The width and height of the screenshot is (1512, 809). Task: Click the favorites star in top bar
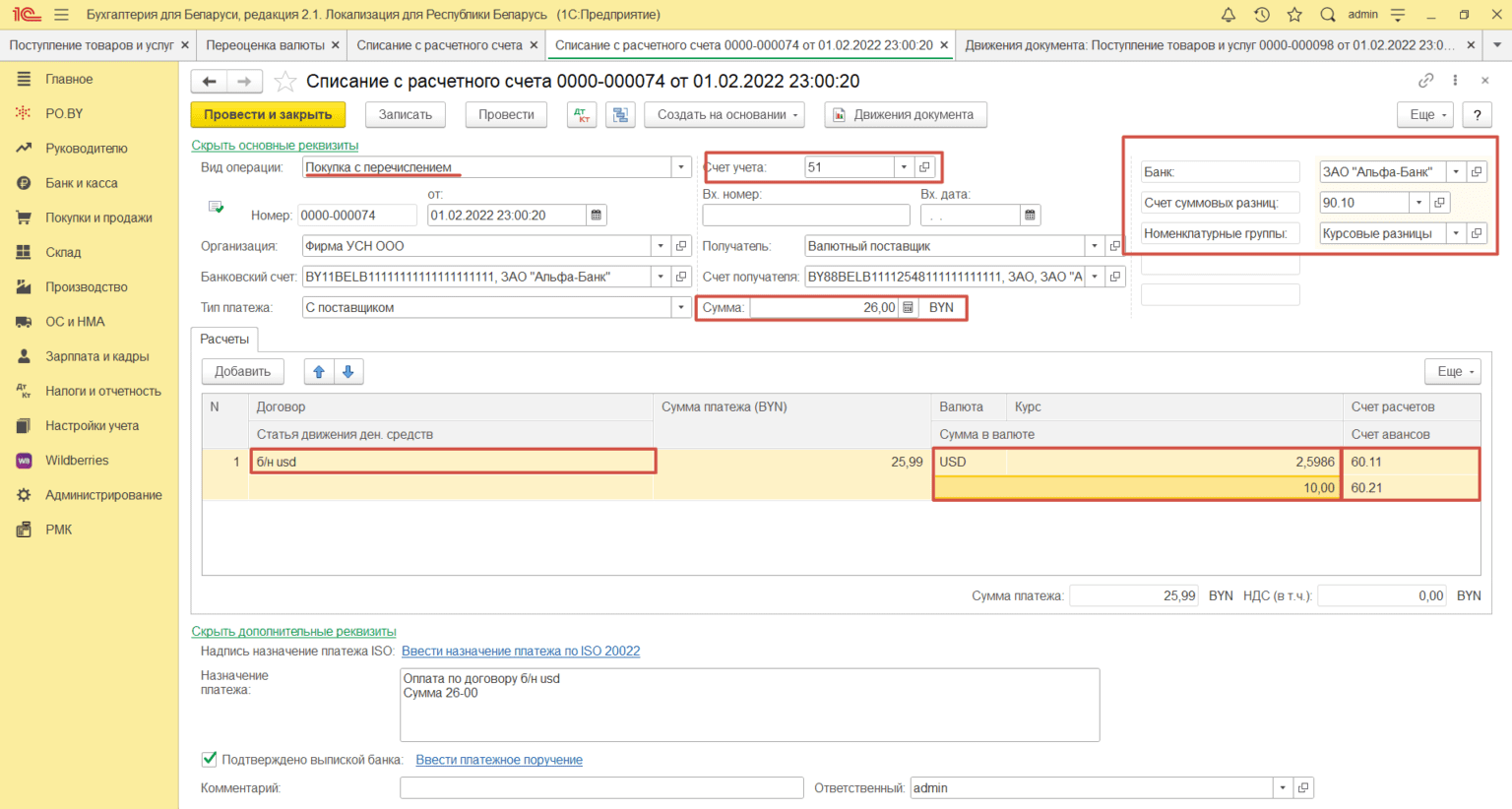click(x=1294, y=15)
